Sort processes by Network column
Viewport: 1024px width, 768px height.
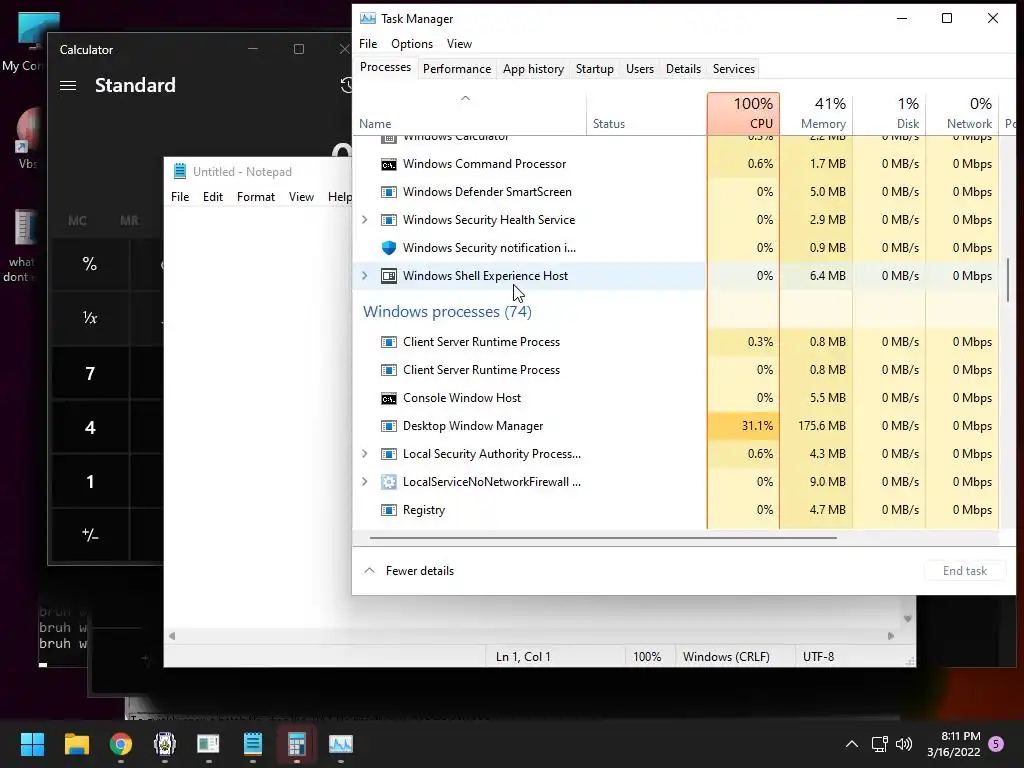963,114
